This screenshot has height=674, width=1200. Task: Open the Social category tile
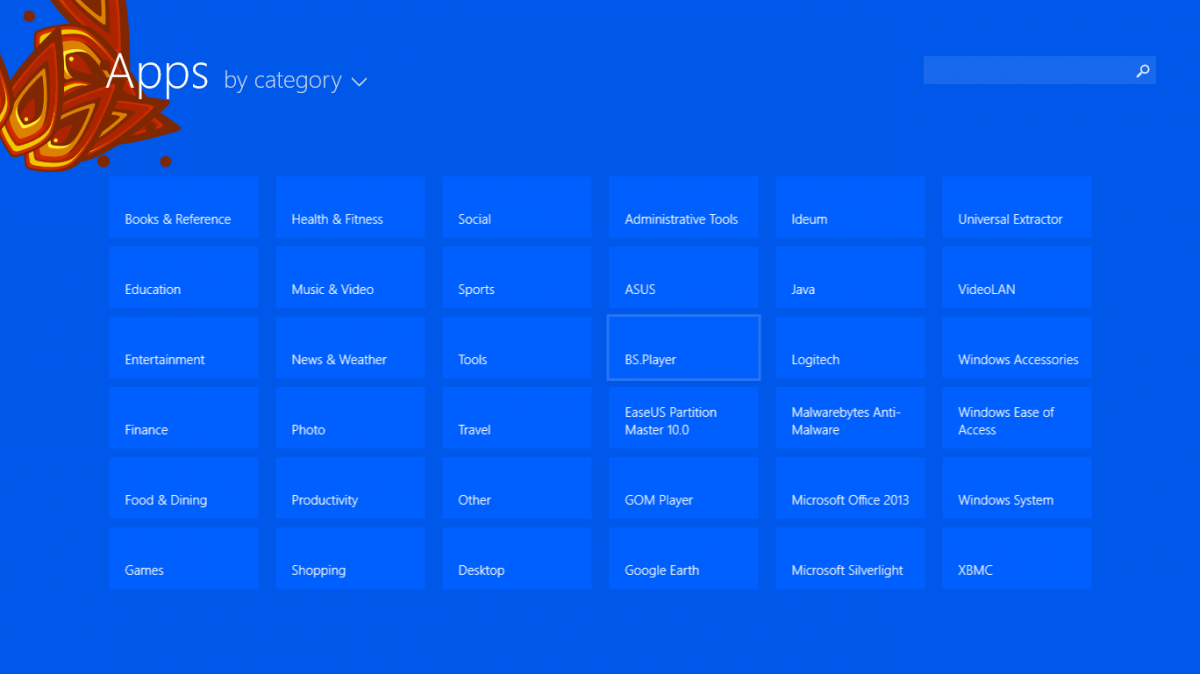[517, 207]
